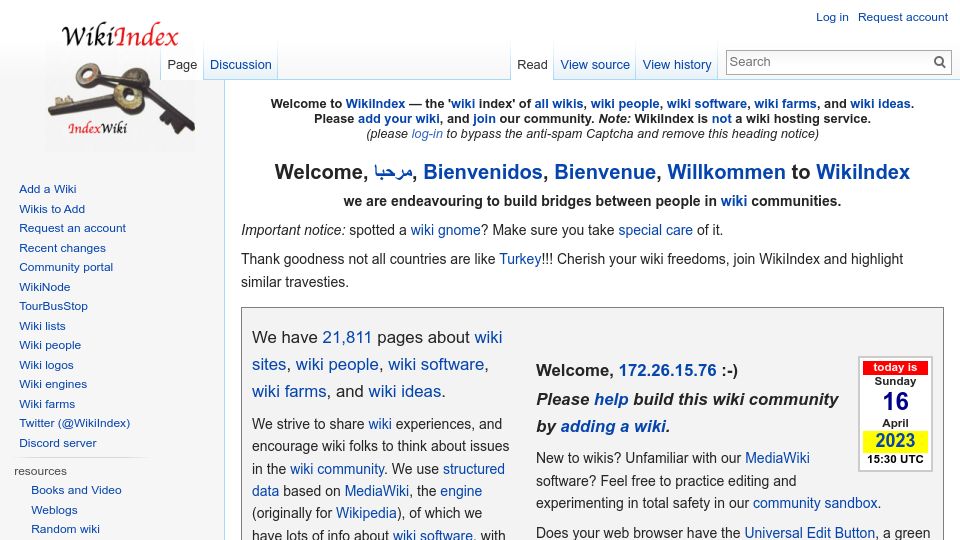The height and width of the screenshot is (540, 960).
Task: Click the Bienvenidos link
Action: tap(483, 172)
